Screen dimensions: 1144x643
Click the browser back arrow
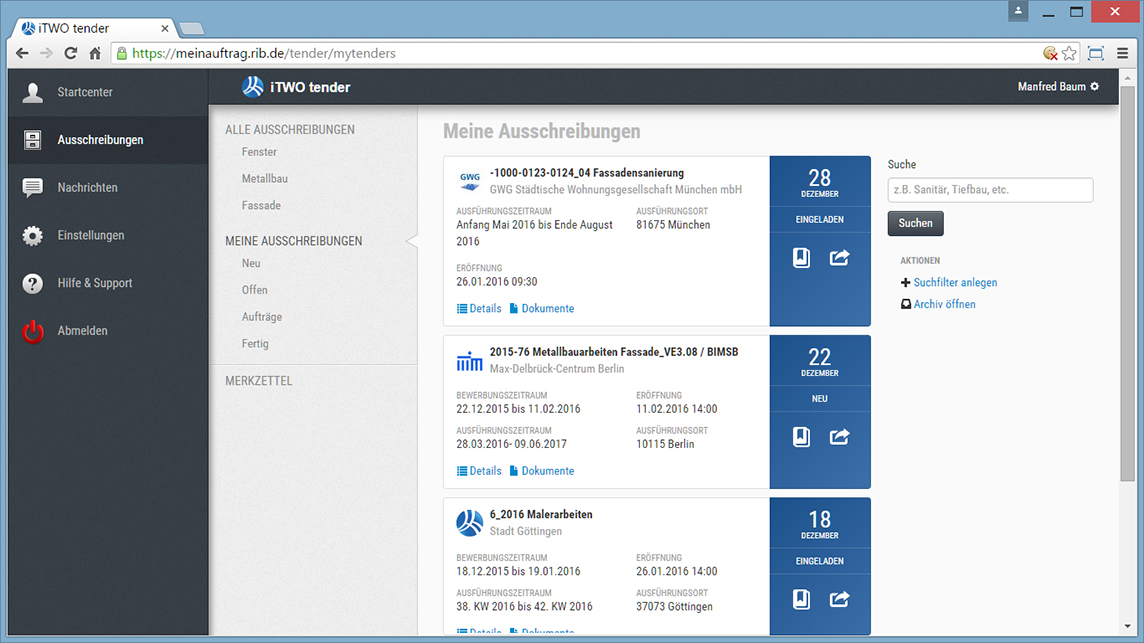click(x=22, y=53)
